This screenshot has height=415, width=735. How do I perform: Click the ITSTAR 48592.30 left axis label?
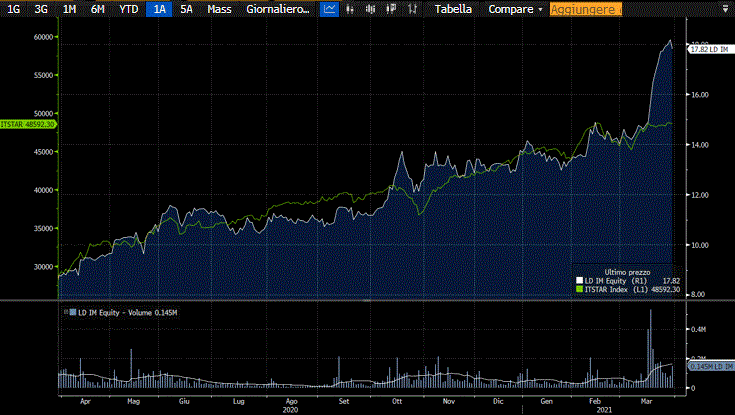point(28,124)
